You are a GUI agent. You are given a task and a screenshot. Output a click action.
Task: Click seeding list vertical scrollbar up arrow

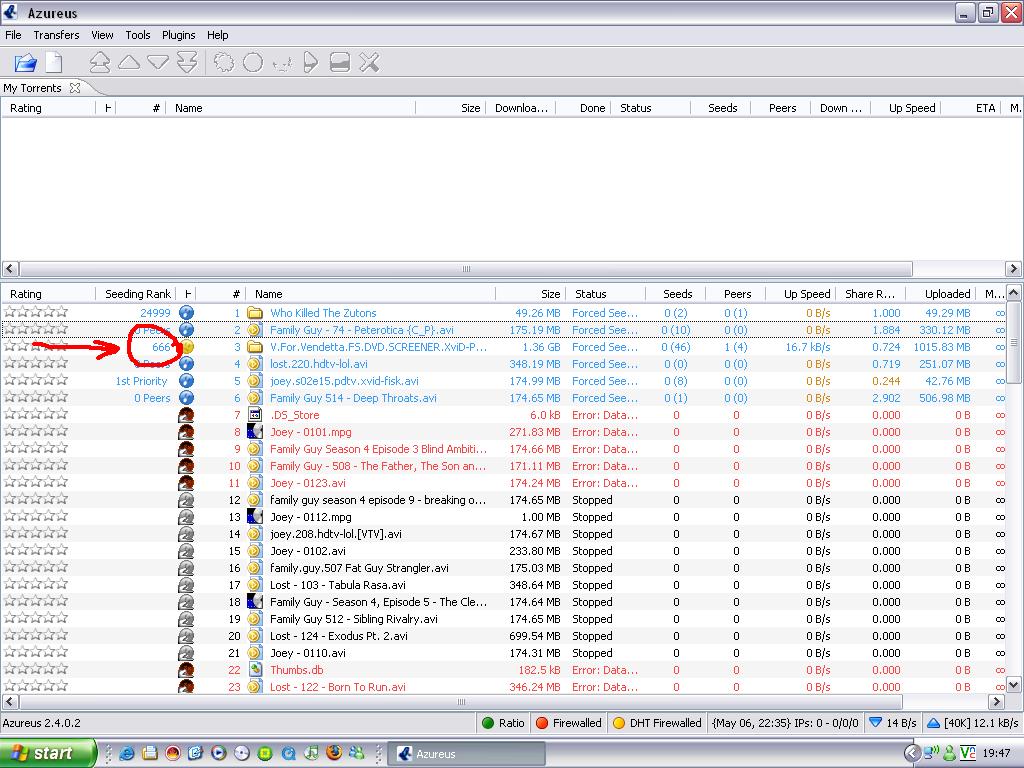pyautogui.click(x=1014, y=293)
